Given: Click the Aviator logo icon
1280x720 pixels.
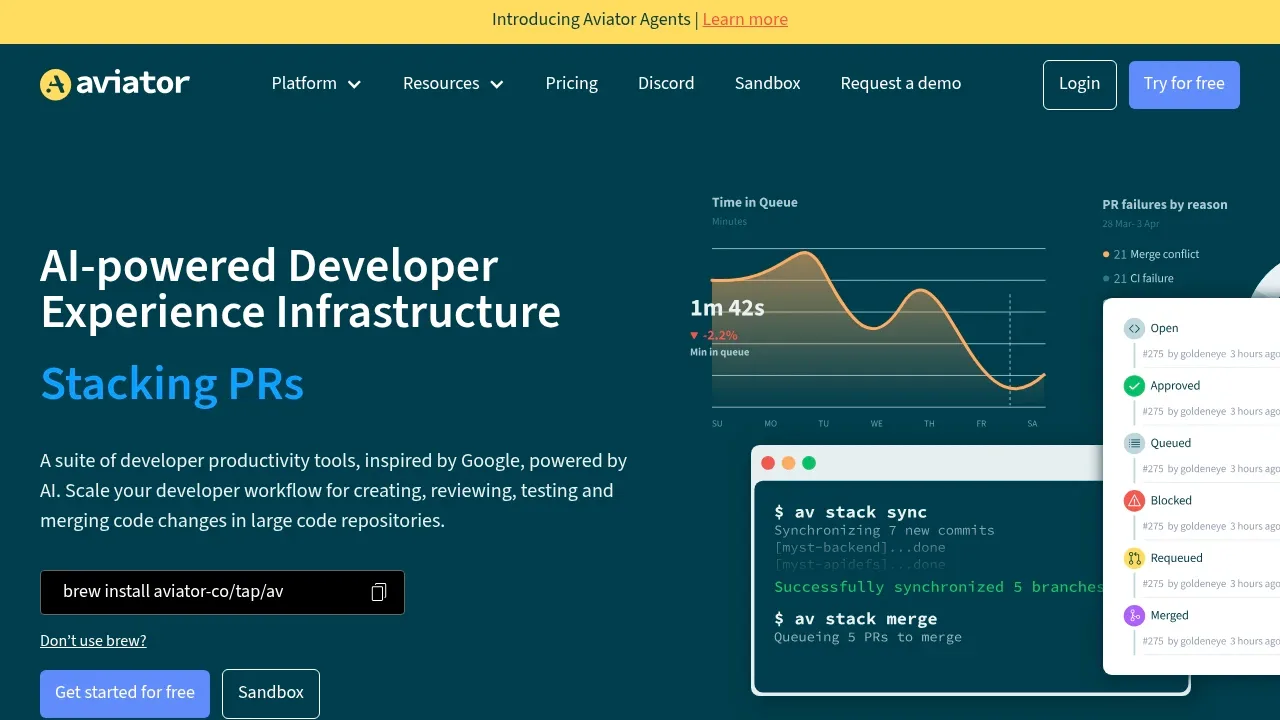Looking at the screenshot, I should [x=55, y=84].
